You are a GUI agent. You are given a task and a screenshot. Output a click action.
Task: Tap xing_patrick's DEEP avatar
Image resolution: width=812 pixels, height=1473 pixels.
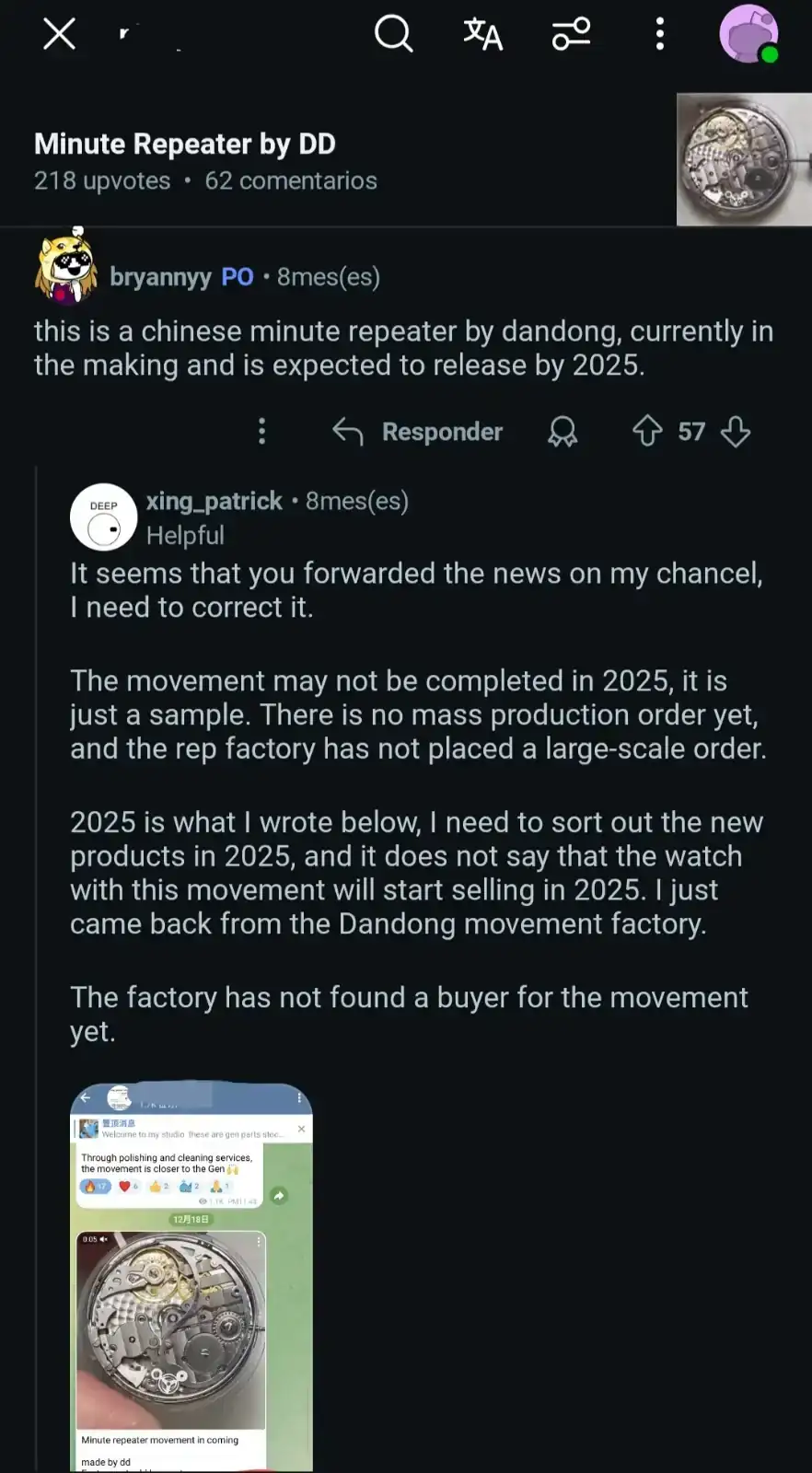pyautogui.click(x=104, y=516)
